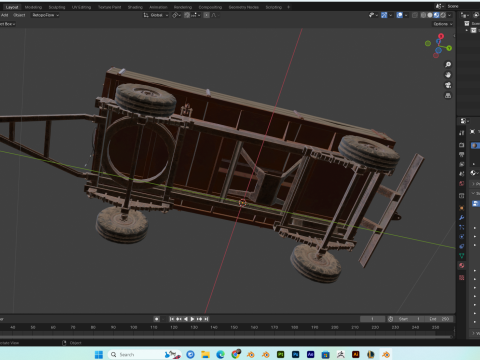Image resolution: width=480 pixels, height=360 pixels.
Task: Open Object properties orange square tab
Action: pos(462,208)
